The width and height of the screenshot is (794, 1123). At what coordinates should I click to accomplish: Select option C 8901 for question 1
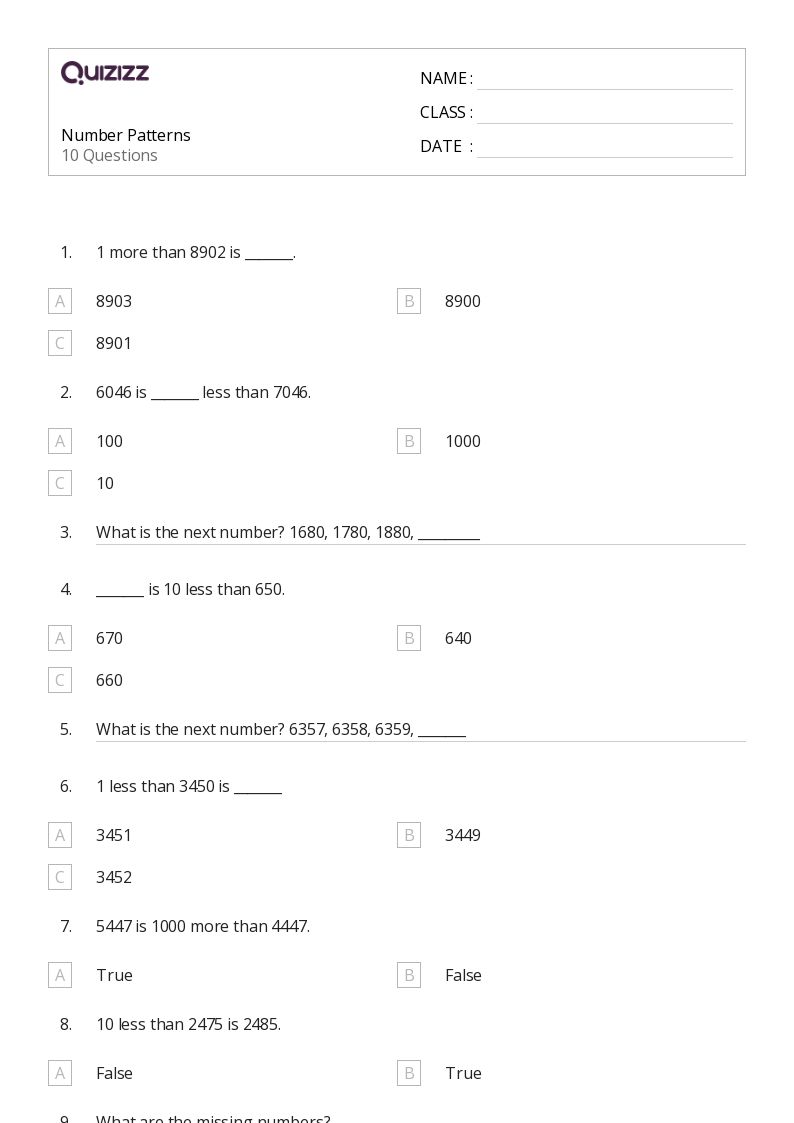click(x=60, y=343)
